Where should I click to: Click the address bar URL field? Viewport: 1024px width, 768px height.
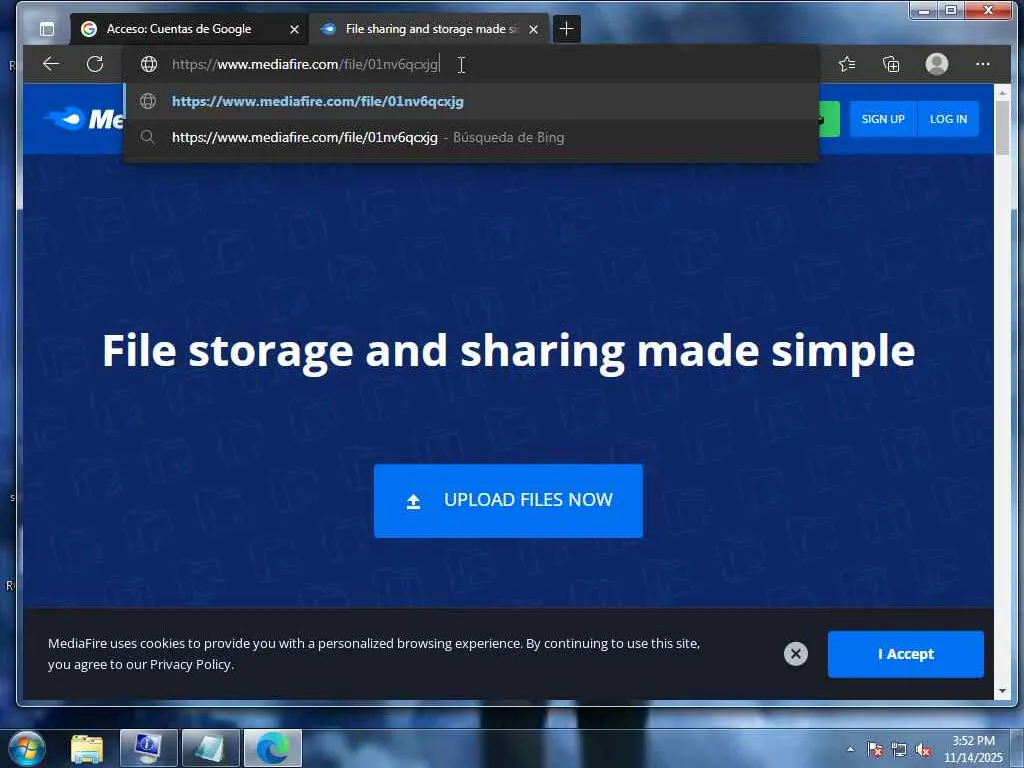pos(470,64)
